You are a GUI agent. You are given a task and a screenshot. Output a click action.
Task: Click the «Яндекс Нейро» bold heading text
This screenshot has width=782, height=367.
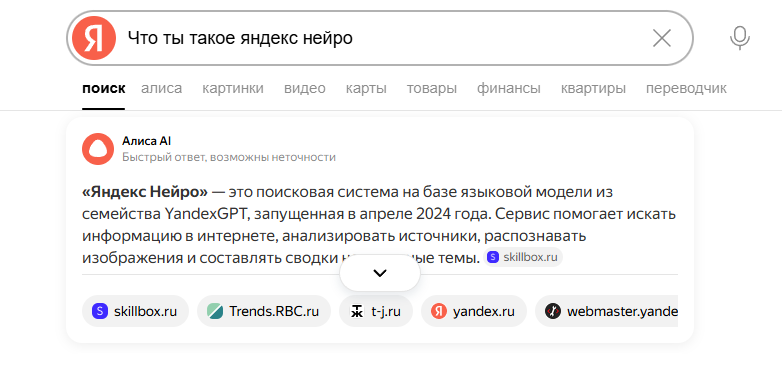coord(145,191)
